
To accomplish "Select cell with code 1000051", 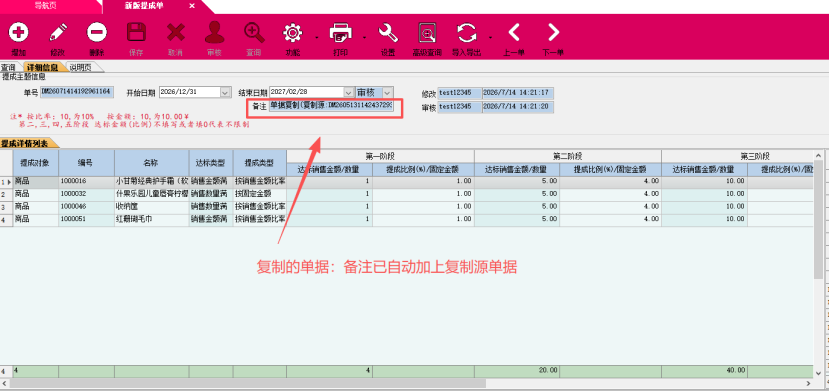I will point(86,220).
